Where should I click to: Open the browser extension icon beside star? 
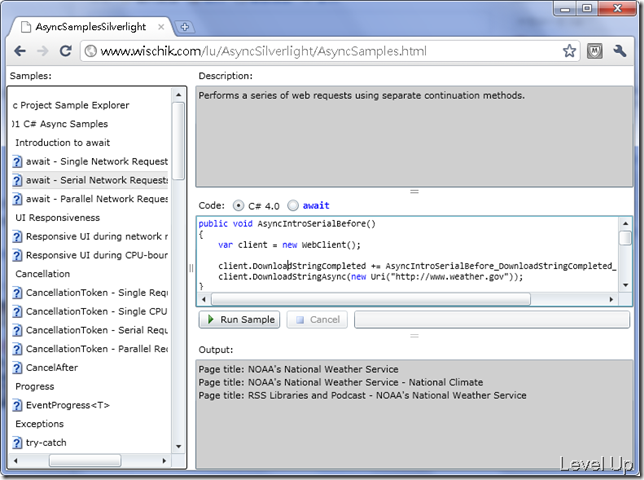click(x=594, y=51)
